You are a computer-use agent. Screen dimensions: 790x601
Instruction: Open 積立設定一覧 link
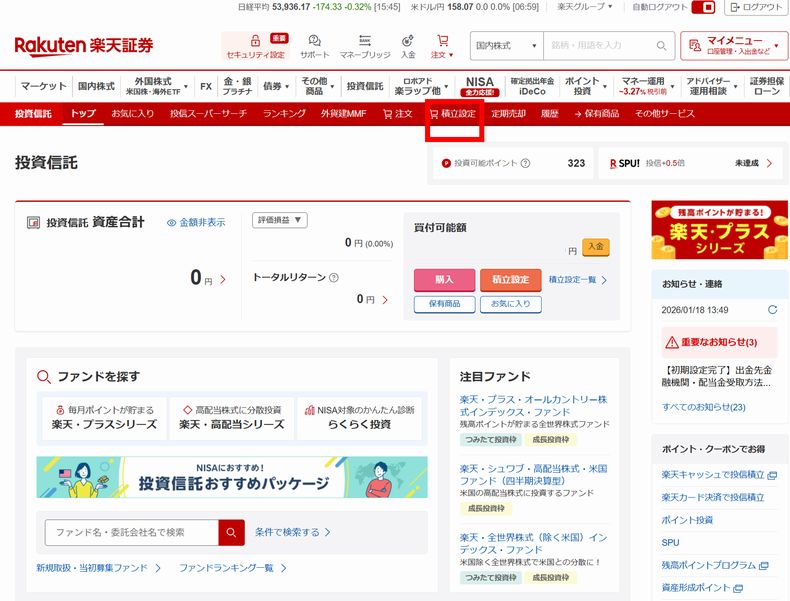click(x=577, y=280)
